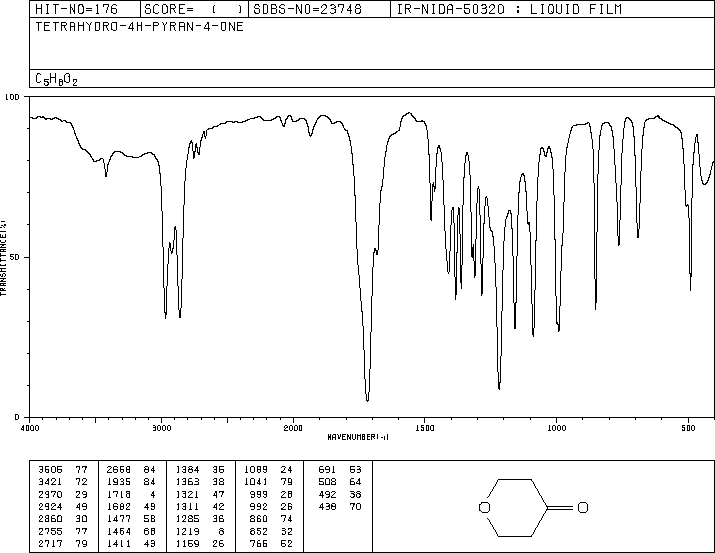Viewport: 715px width, 553px height.
Task: Select peak table entry 1321
Action: coord(200,494)
